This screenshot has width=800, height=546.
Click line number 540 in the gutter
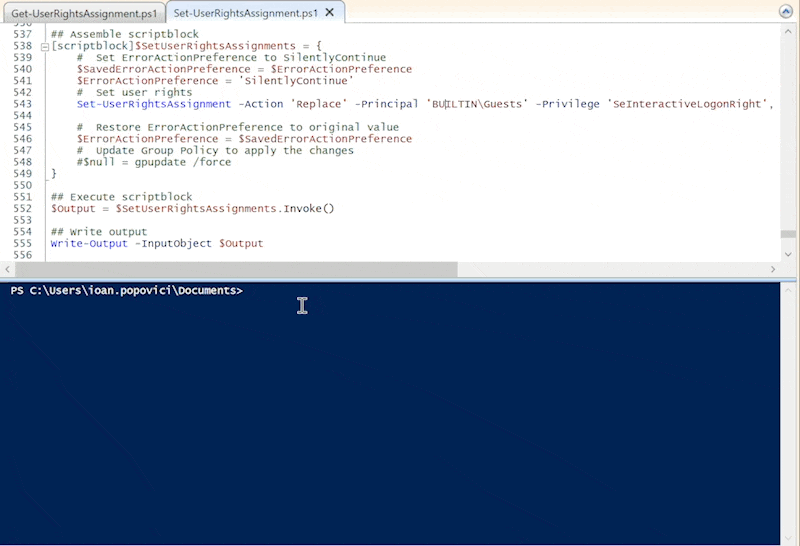click(22, 69)
